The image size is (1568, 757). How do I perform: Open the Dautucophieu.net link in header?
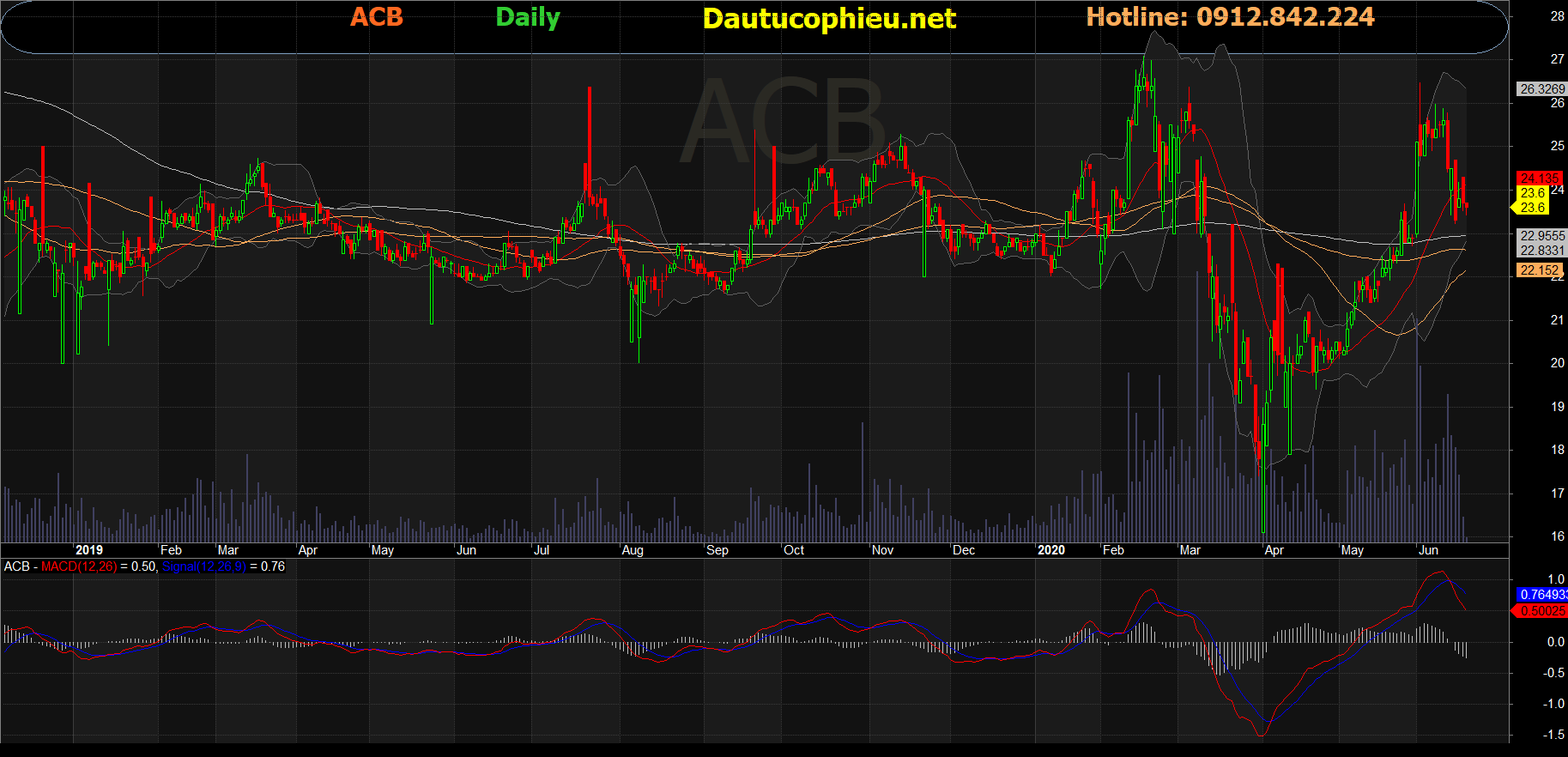coord(828,19)
